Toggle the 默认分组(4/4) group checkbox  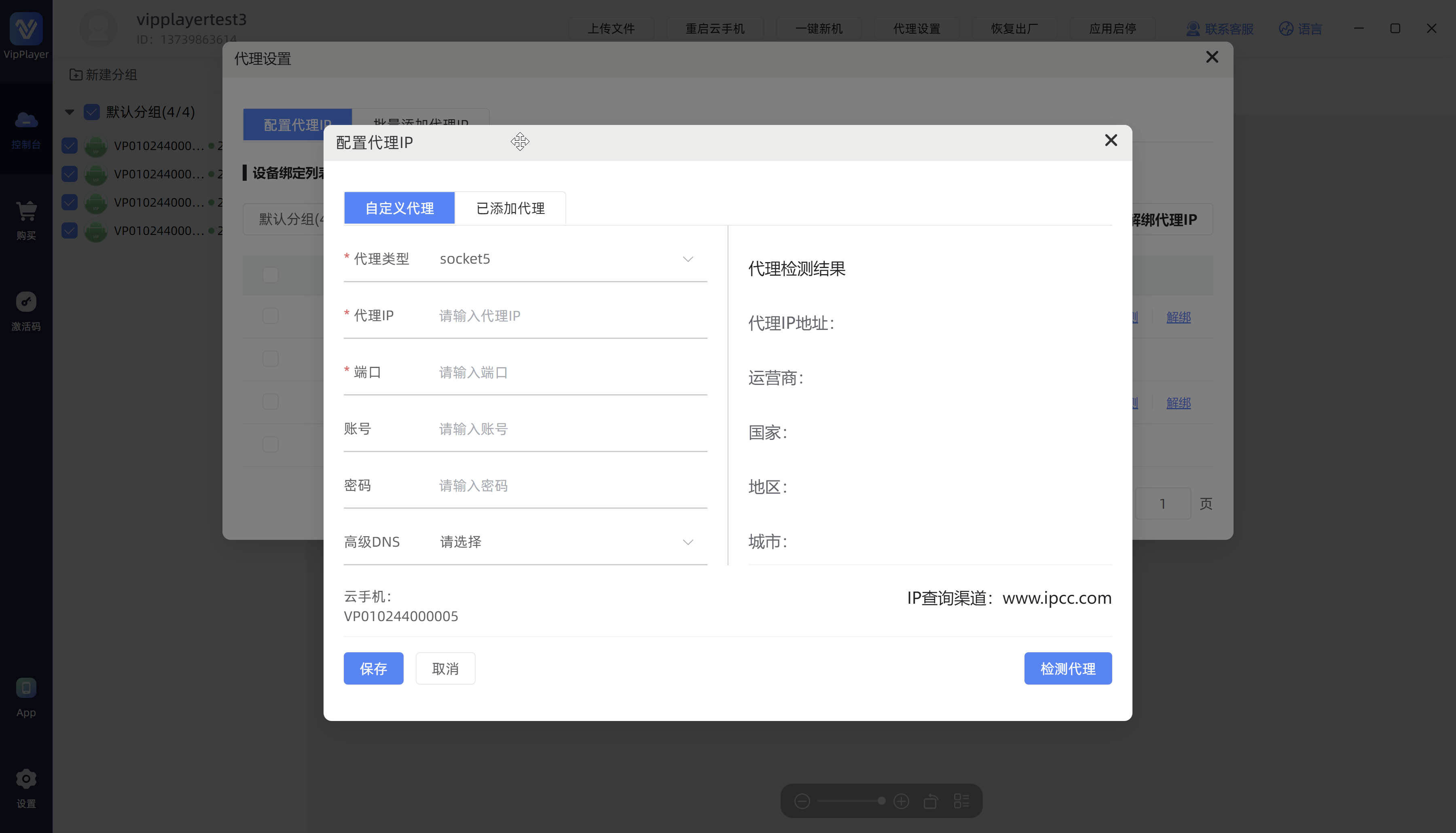point(91,112)
